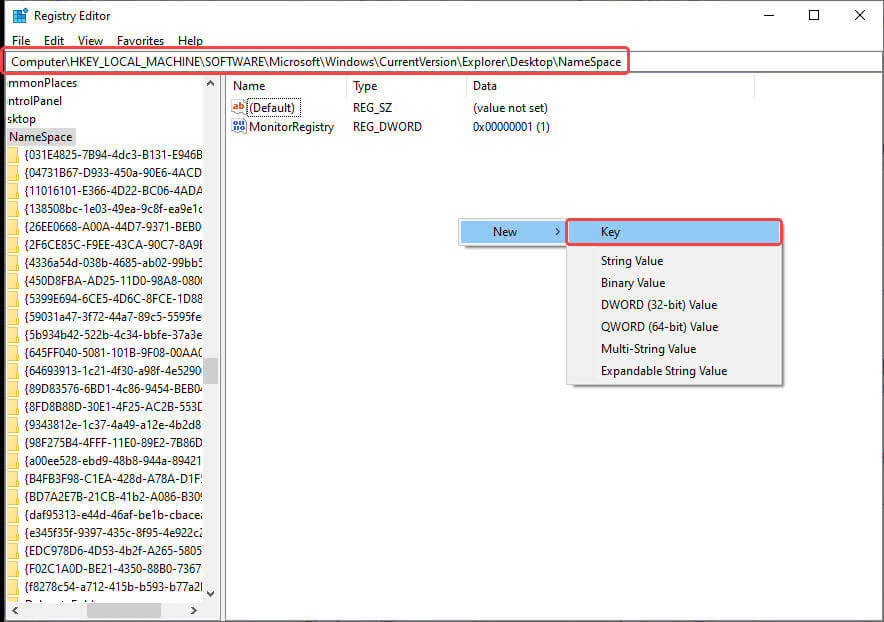Open the File menu
The height and width of the screenshot is (622, 884).
pos(21,41)
